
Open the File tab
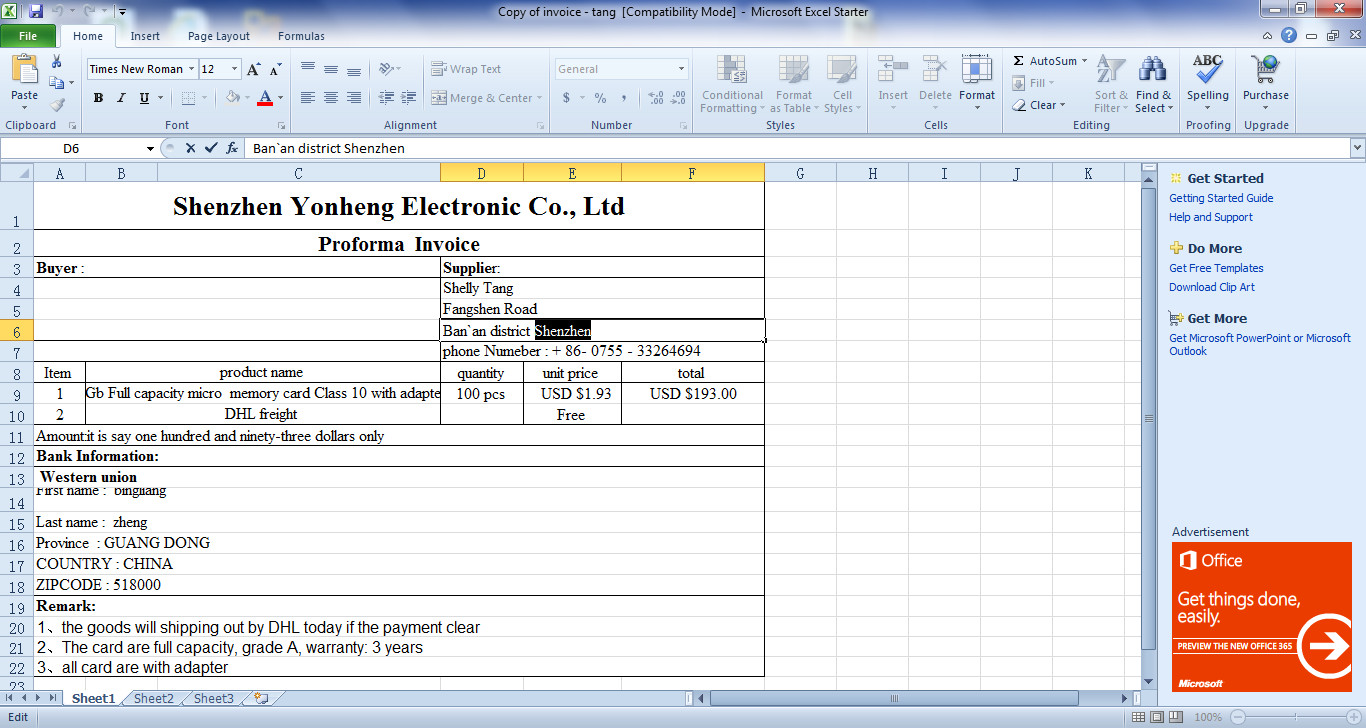click(29, 36)
